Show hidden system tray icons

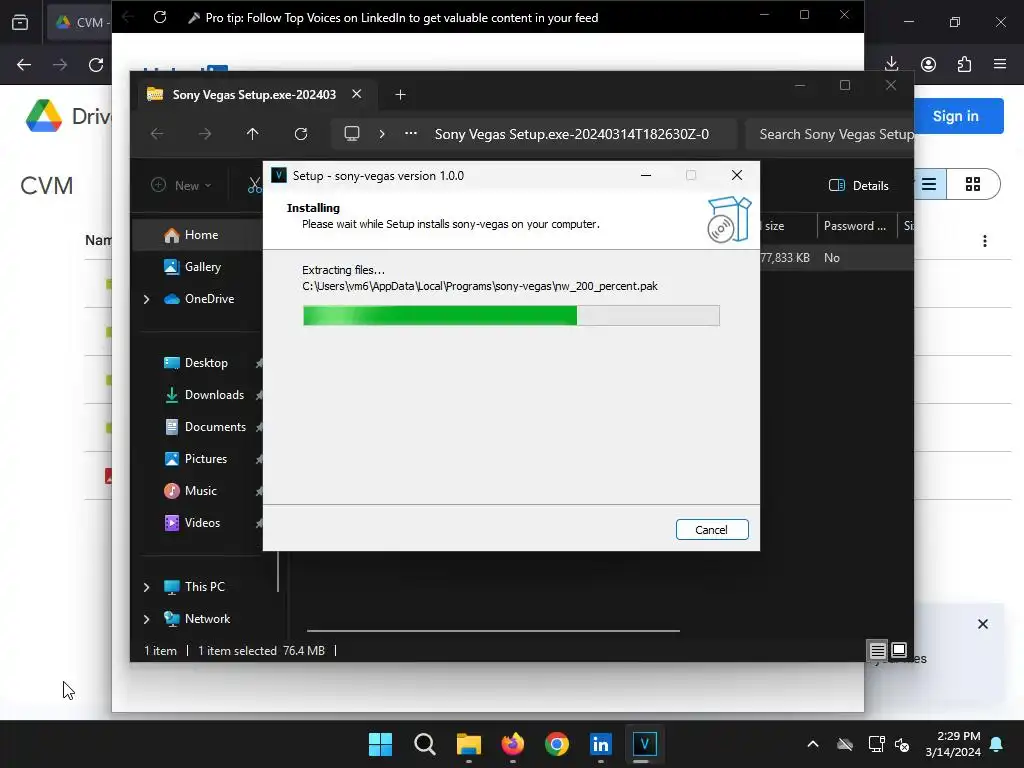813,744
